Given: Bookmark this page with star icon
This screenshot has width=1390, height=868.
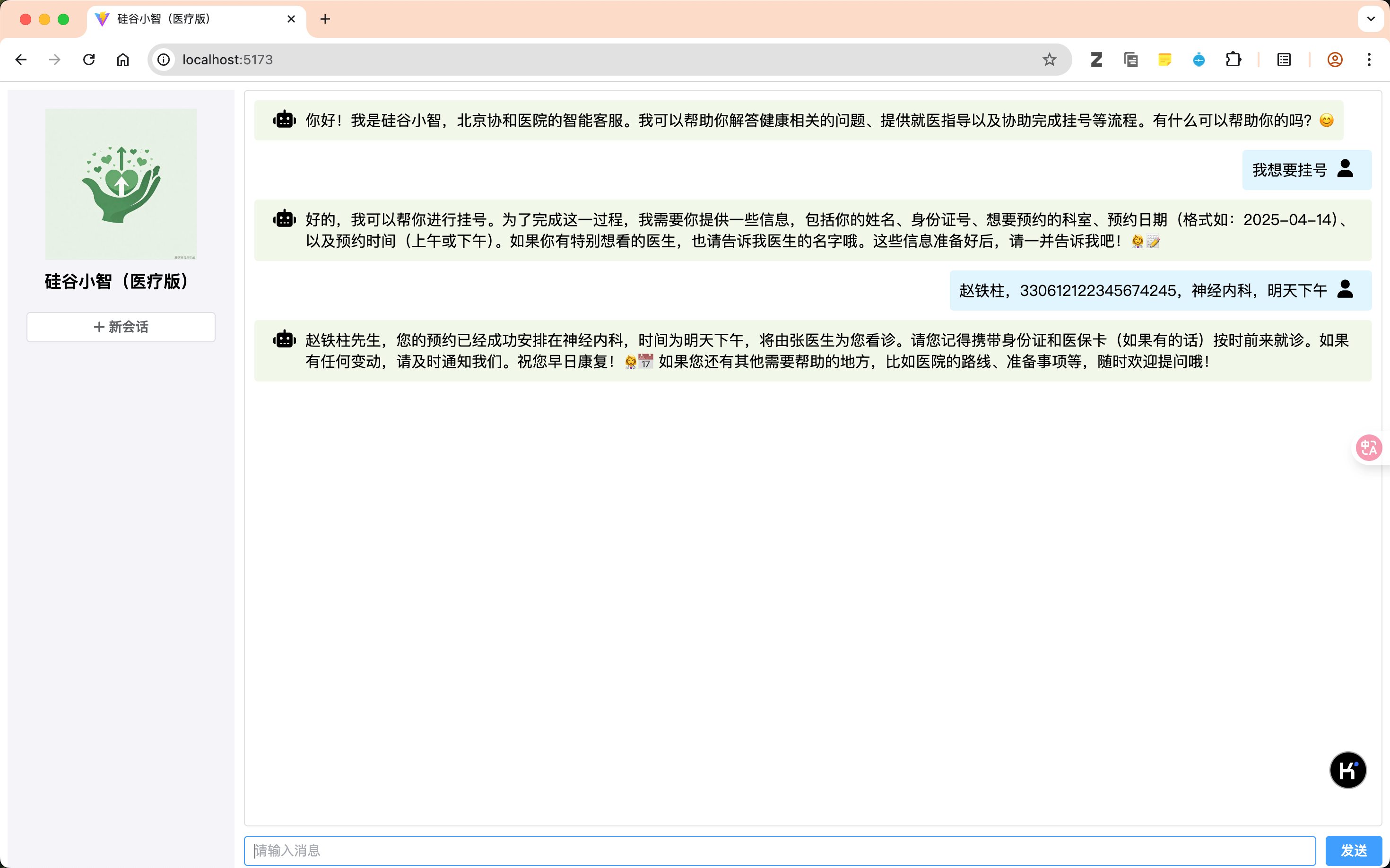Looking at the screenshot, I should coord(1049,60).
